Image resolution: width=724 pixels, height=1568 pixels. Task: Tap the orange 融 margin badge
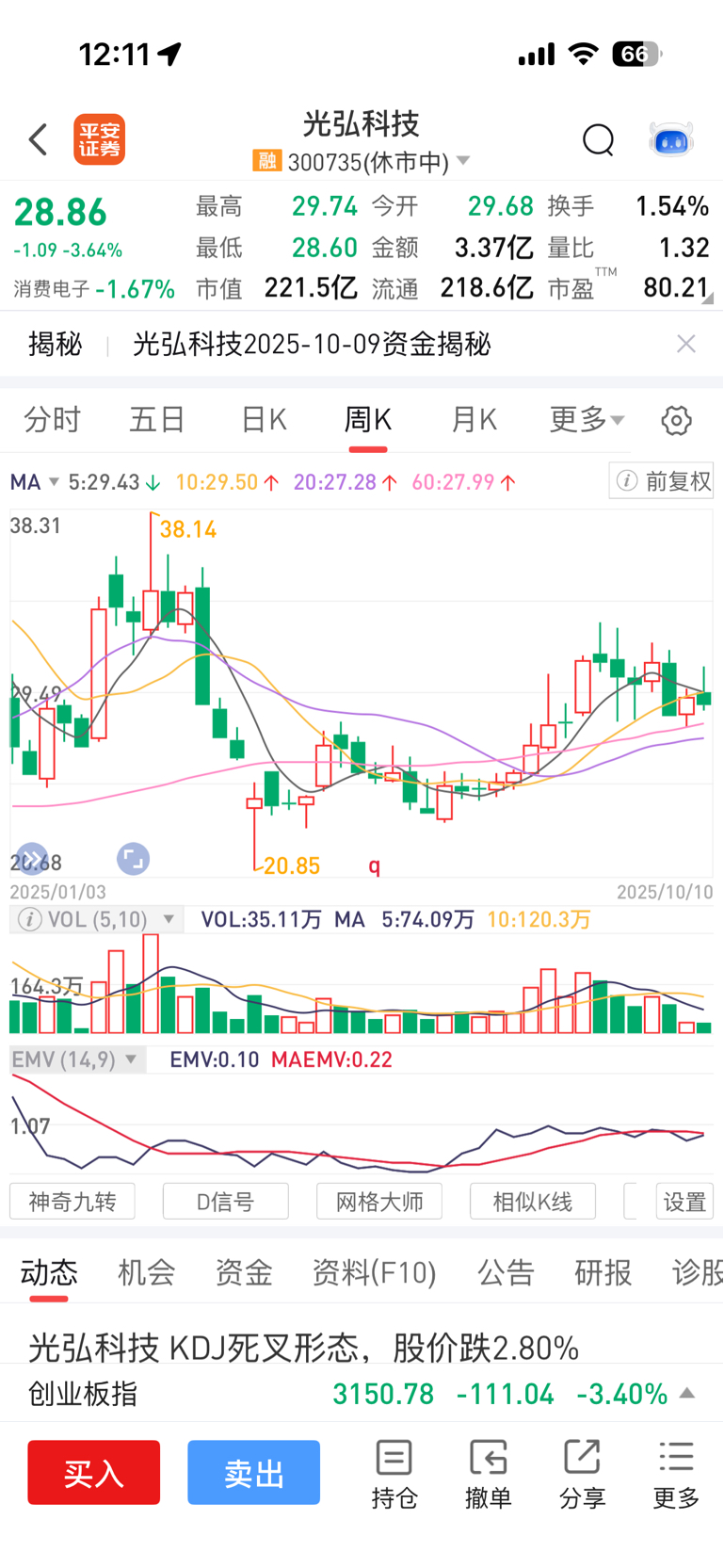[x=266, y=161]
